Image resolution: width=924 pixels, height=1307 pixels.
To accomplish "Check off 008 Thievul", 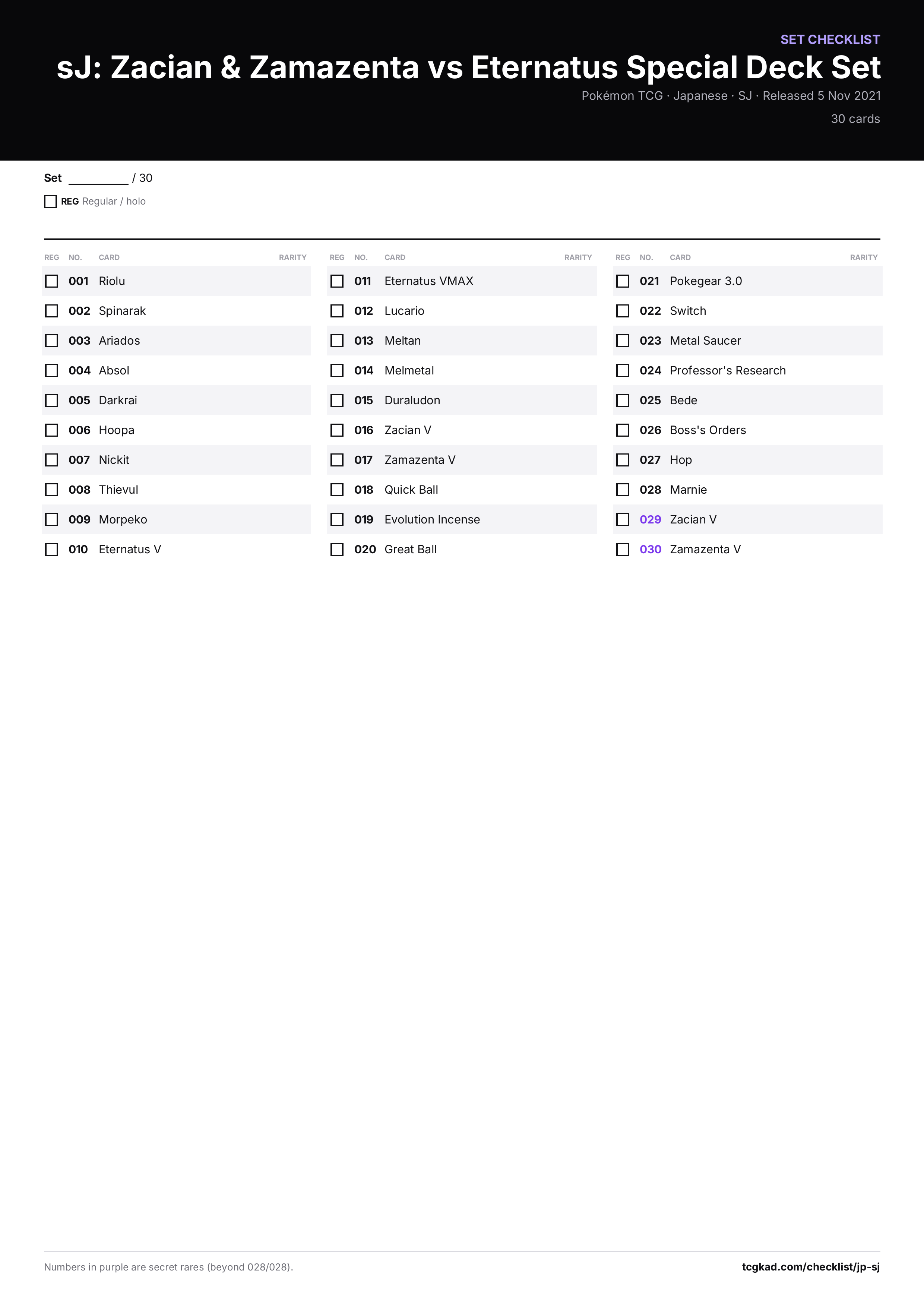I will (x=52, y=490).
